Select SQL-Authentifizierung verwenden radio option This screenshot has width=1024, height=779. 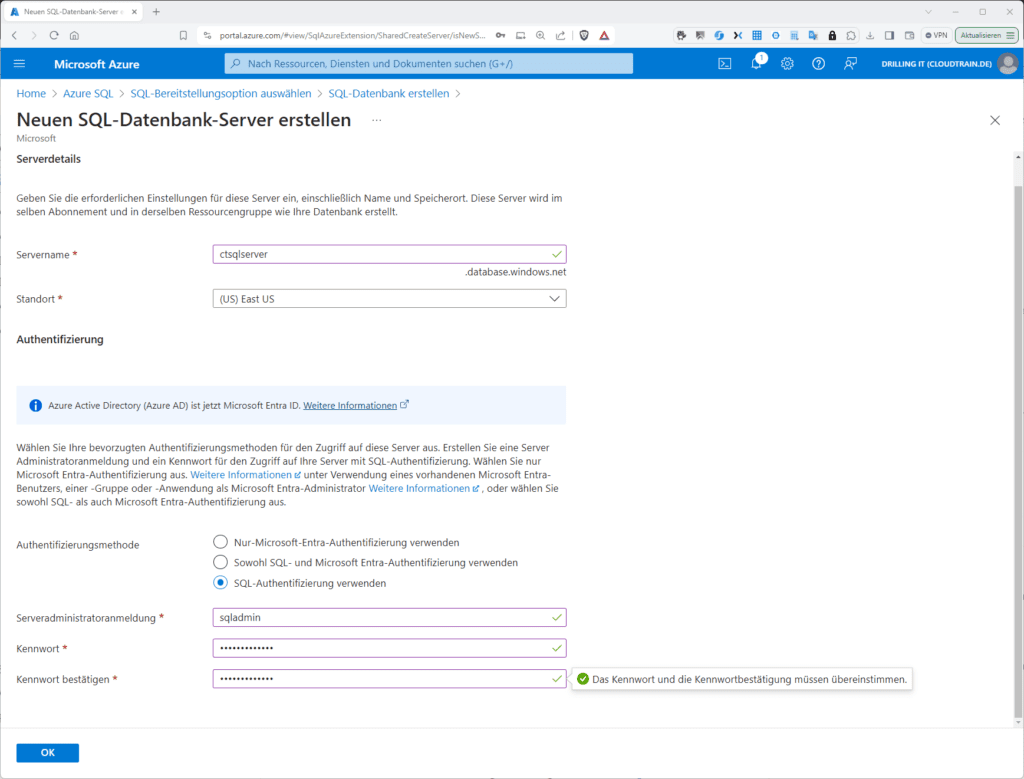pyautogui.click(x=221, y=582)
